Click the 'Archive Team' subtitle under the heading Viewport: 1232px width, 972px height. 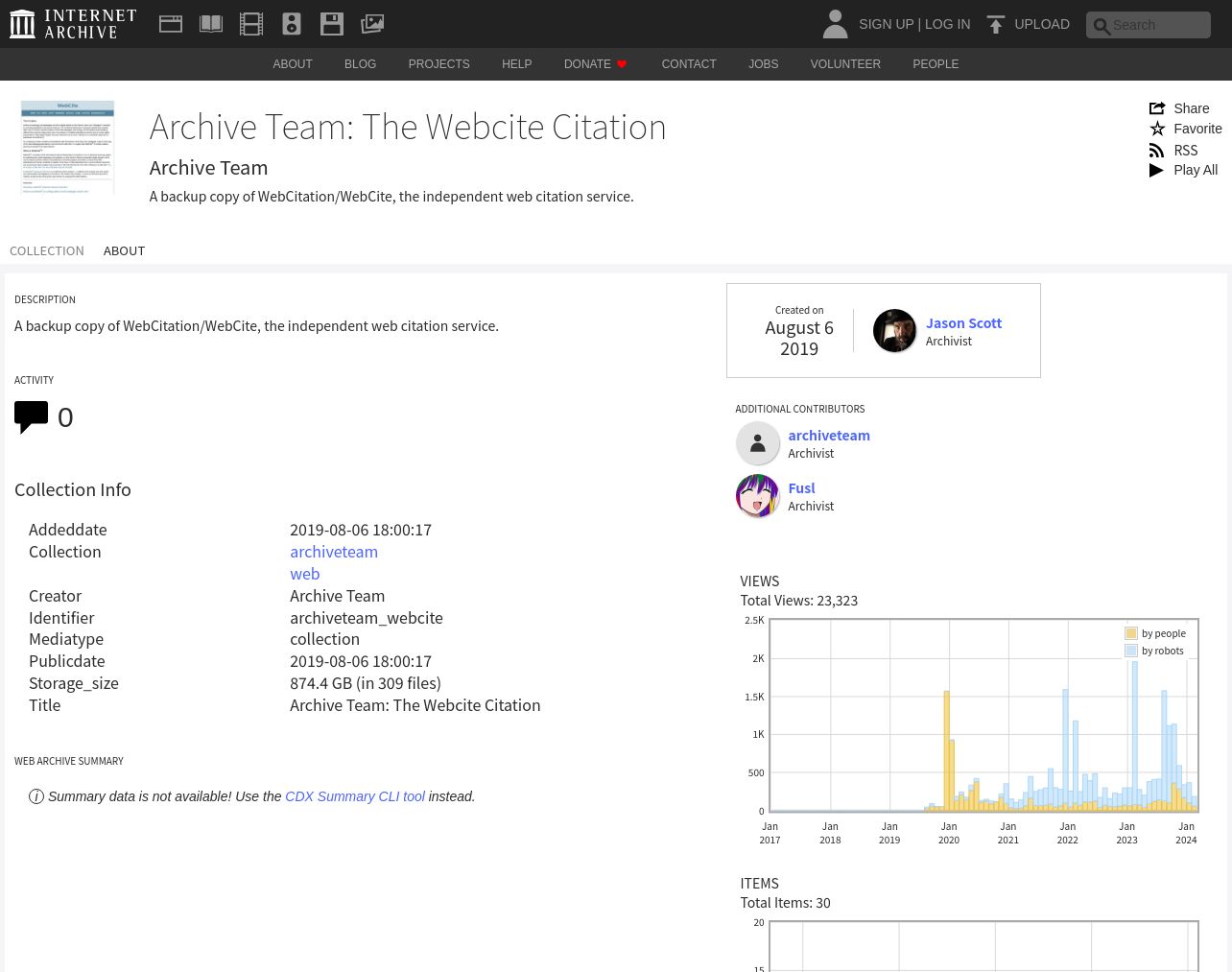coord(208,167)
